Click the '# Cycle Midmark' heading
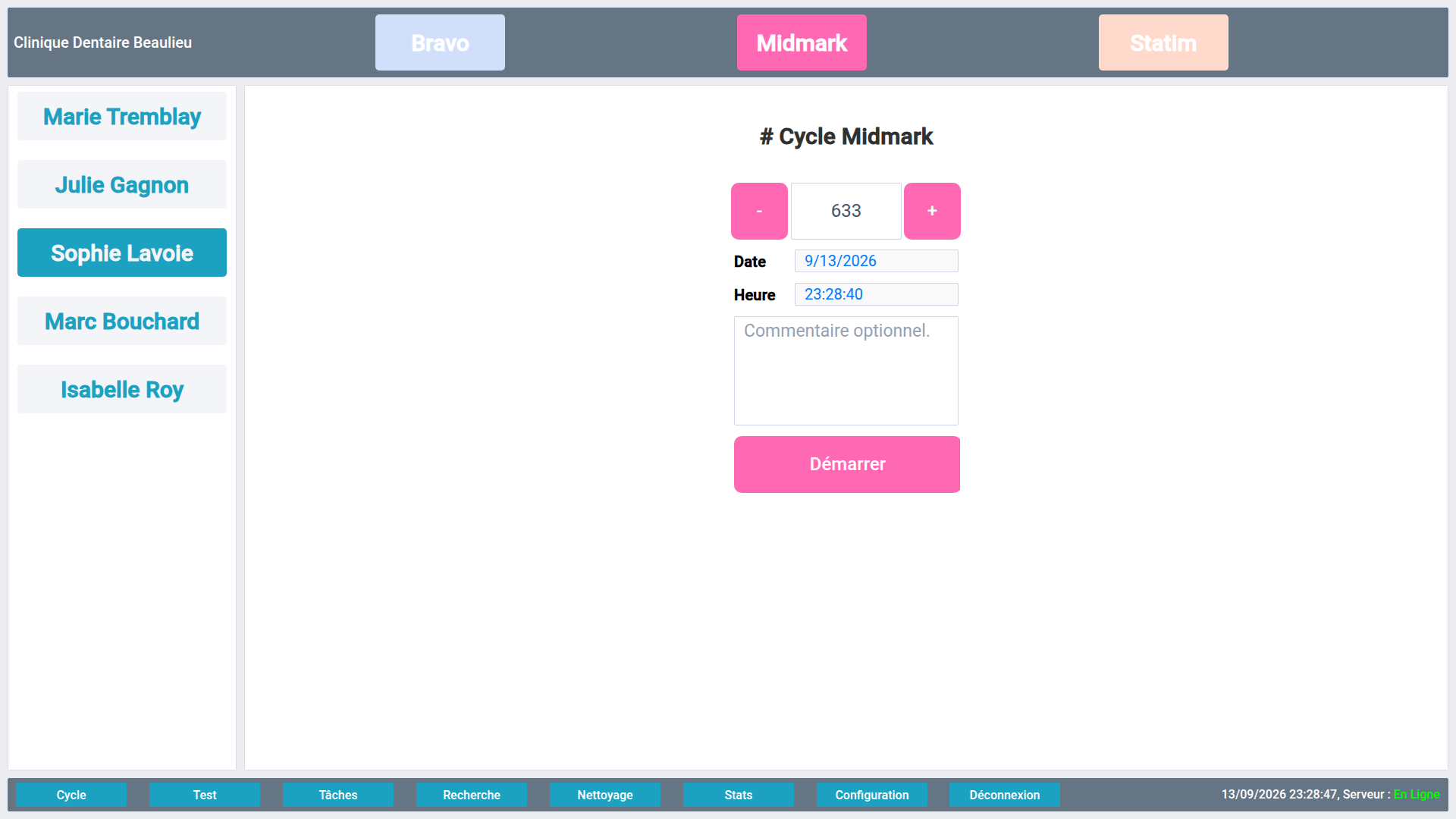The image size is (1456, 819). [846, 136]
